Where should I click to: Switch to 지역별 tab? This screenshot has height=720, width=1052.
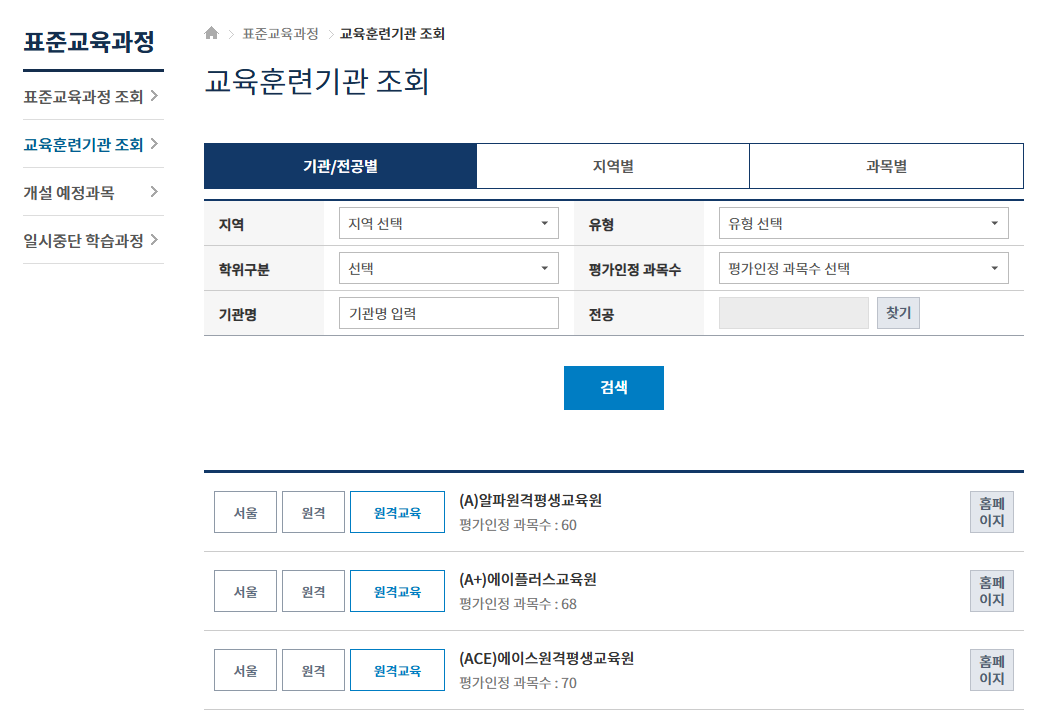pos(613,166)
